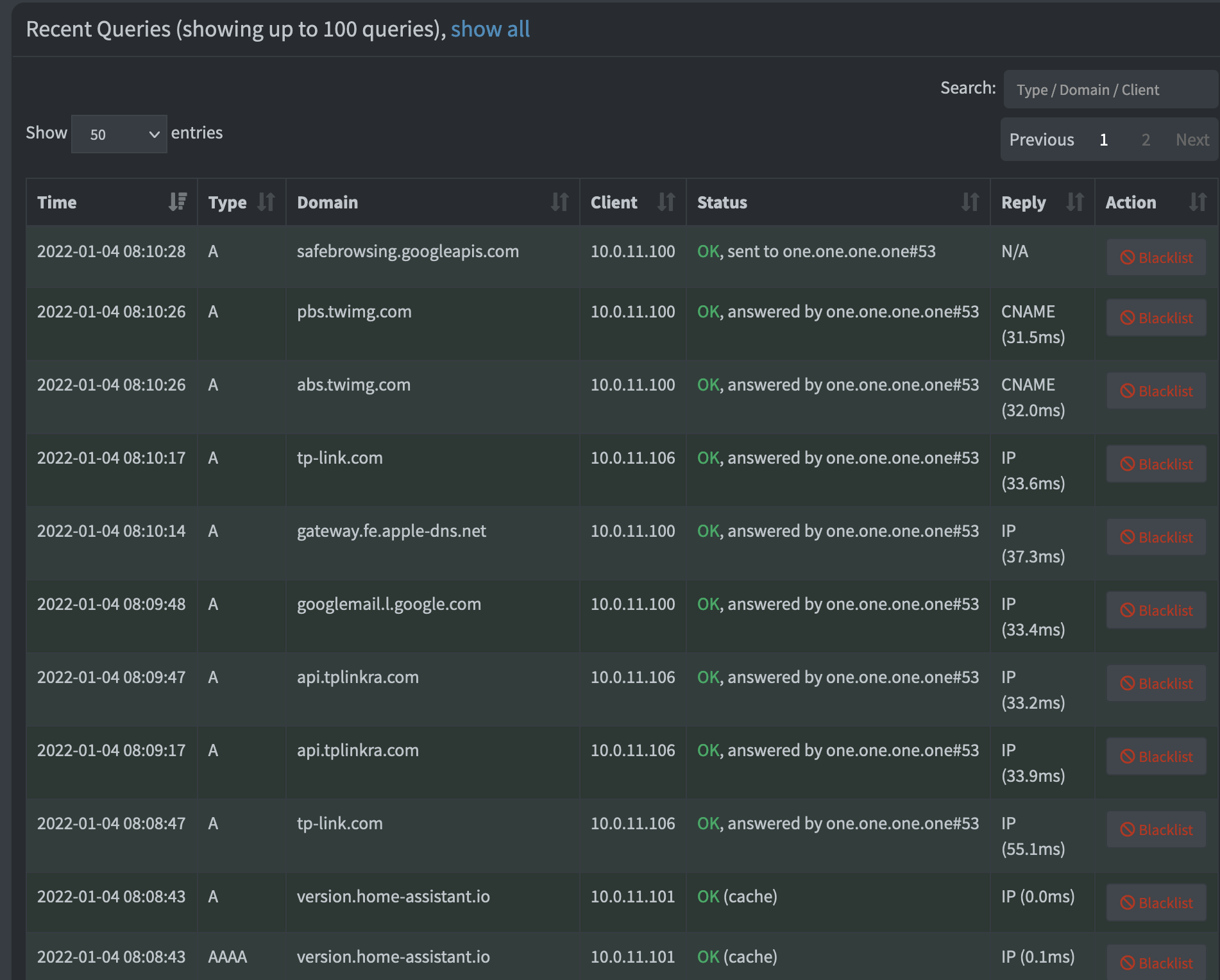Viewport: 1220px width, 980px height.
Task: Blacklist tp-link.com query from 08:10:17
Action: pos(1156,464)
